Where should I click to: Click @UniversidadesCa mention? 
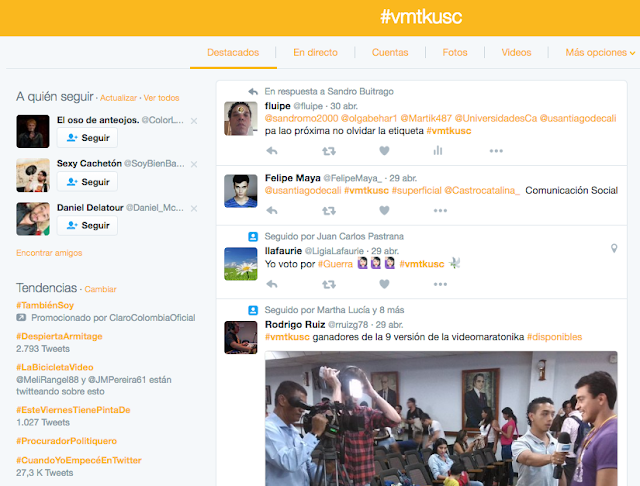coord(496,118)
